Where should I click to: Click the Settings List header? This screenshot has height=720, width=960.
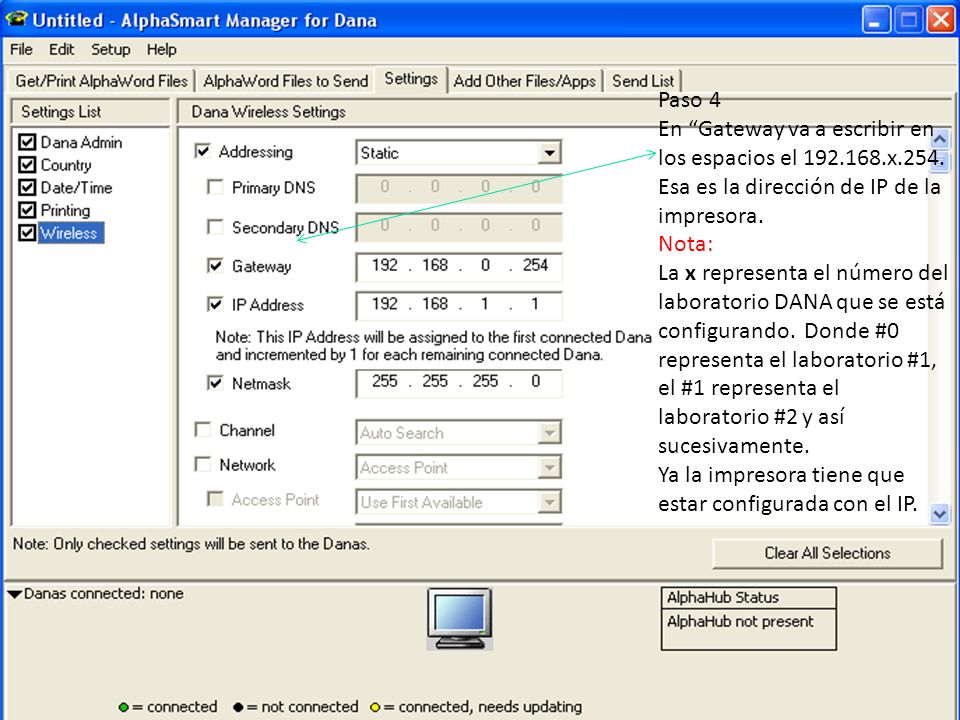click(61, 112)
